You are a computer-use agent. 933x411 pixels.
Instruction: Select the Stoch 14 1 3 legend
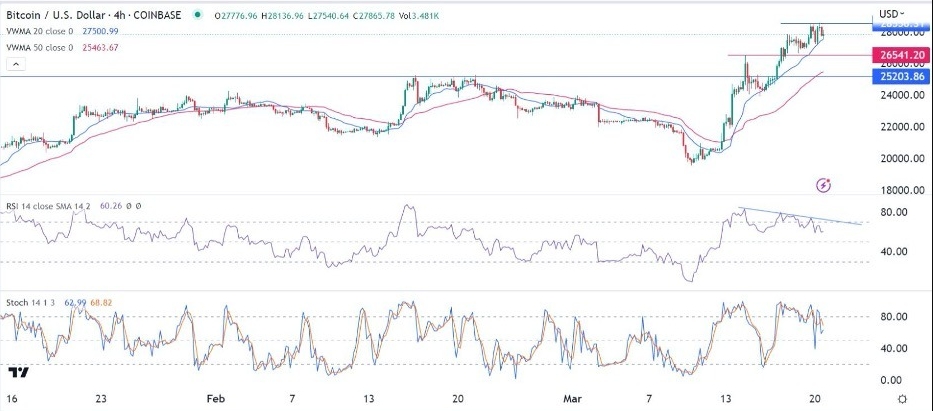(x=31, y=303)
